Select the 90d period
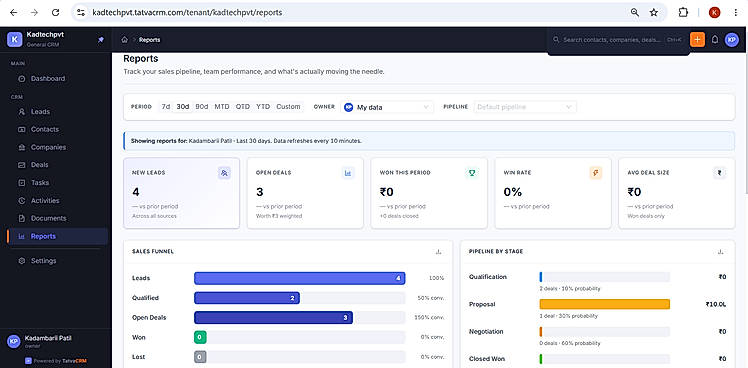This screenshot has height=368, width=748. point(202,107)
